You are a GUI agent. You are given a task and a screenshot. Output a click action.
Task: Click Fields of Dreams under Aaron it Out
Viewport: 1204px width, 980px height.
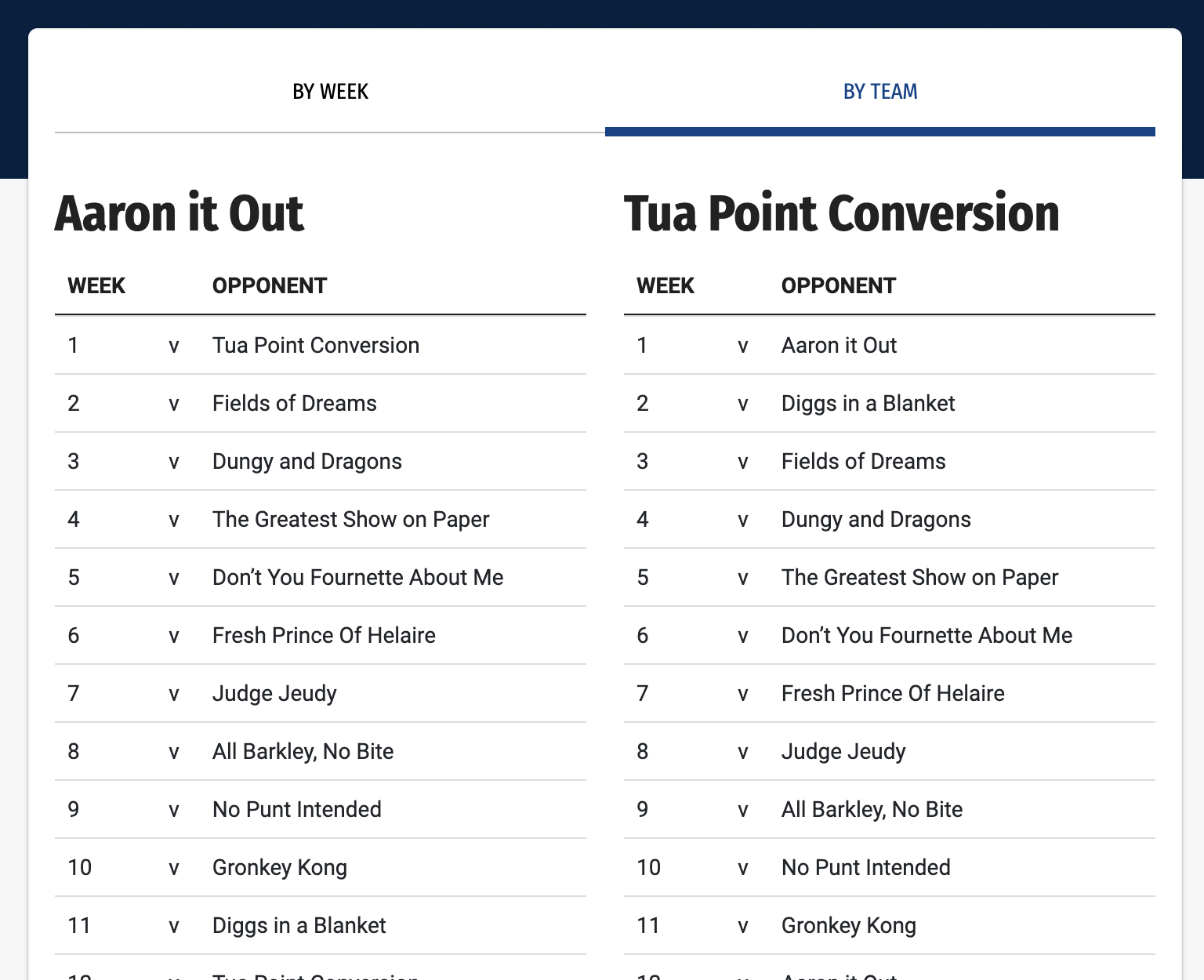tap(294, 403)
